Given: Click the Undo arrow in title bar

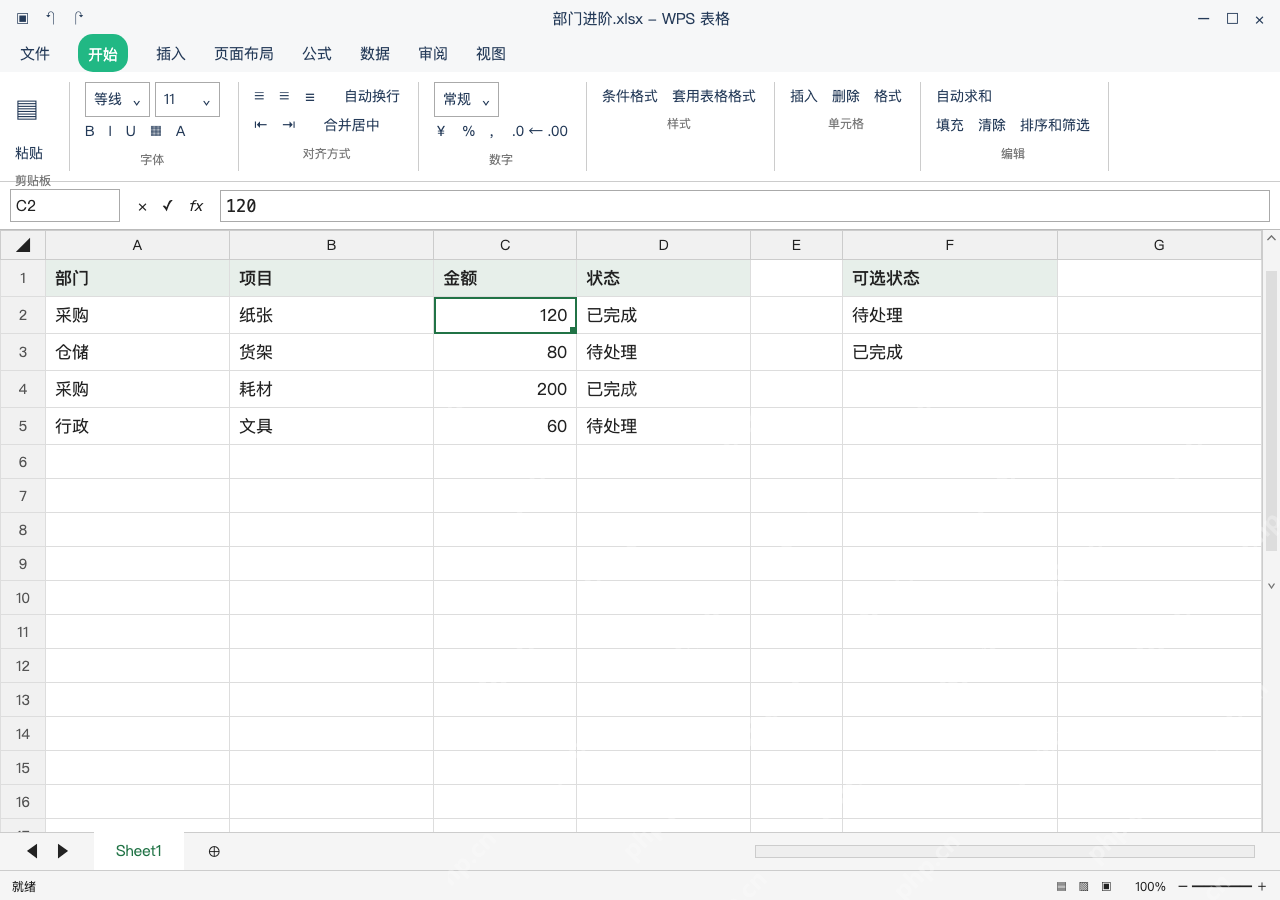Looking at the screenshot, I should (51, 18).
